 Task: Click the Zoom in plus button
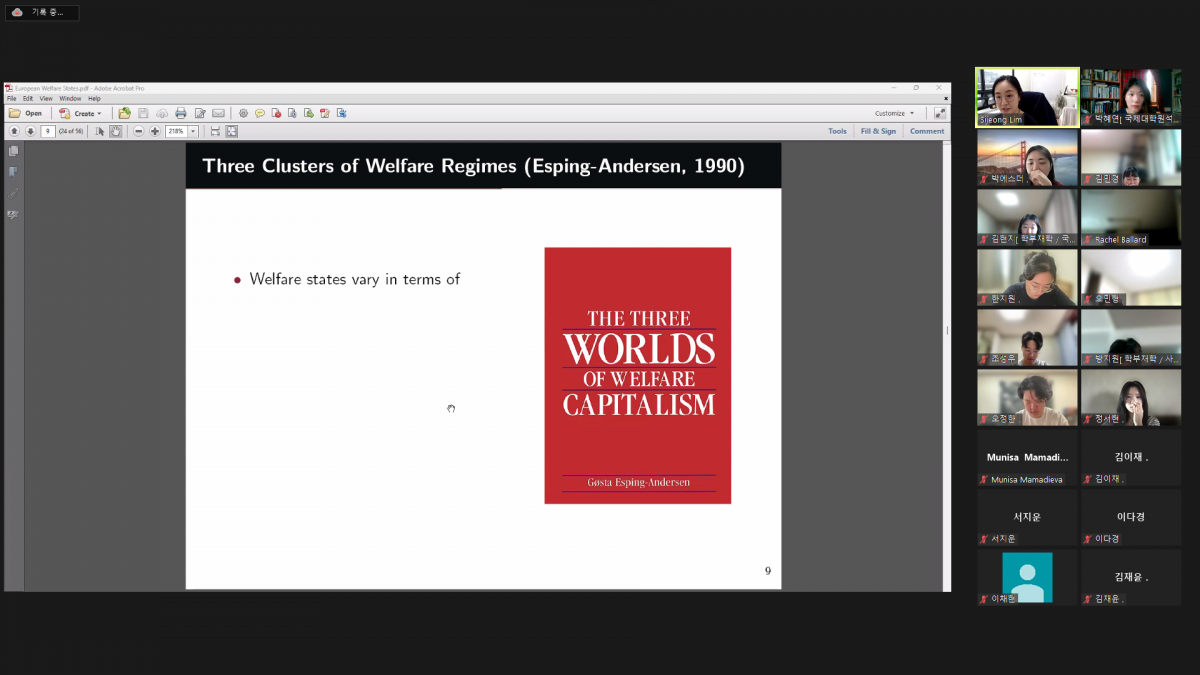[x=155, y=131]
